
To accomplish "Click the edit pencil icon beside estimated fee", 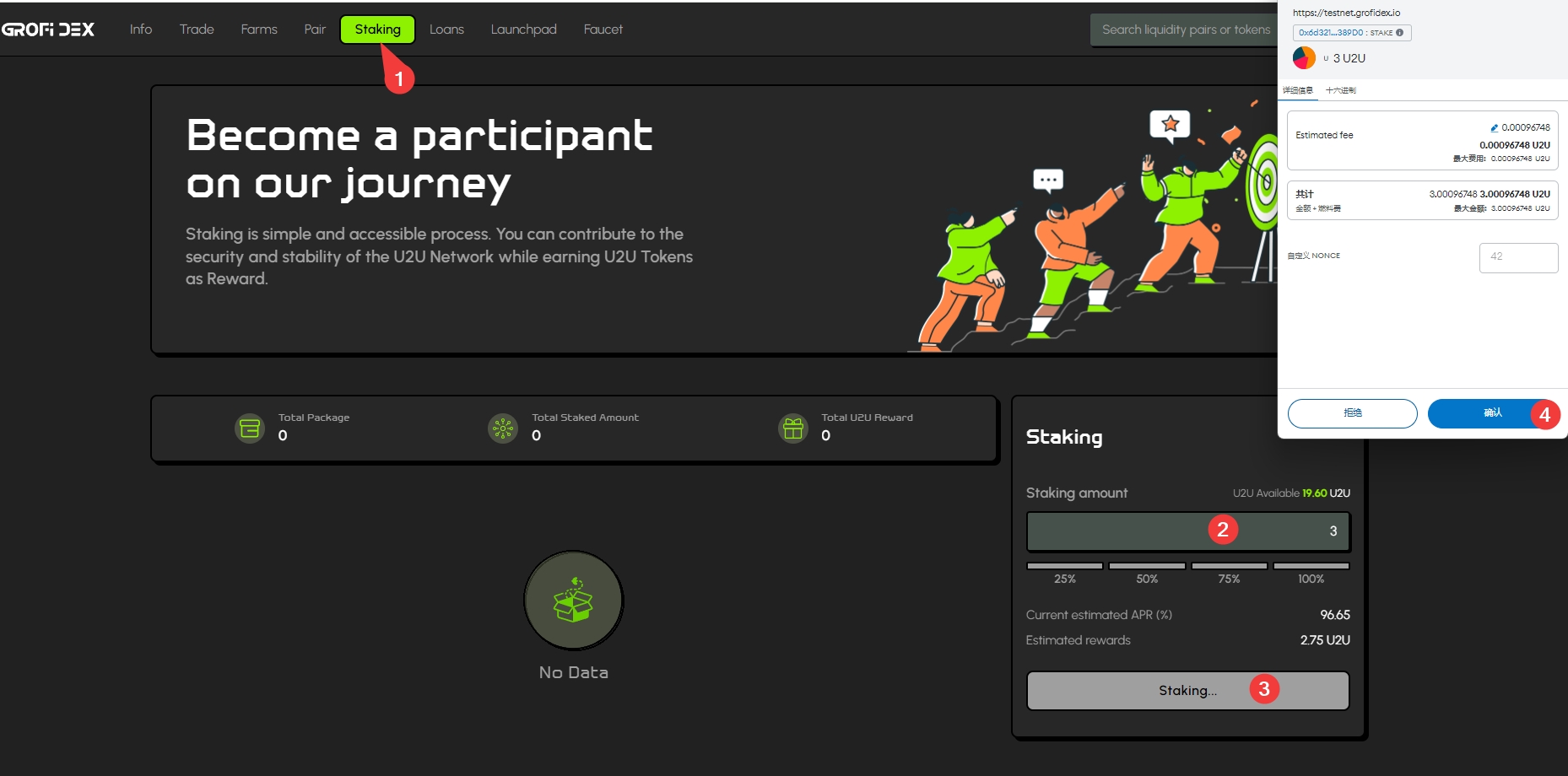I will click(1494, 128).
